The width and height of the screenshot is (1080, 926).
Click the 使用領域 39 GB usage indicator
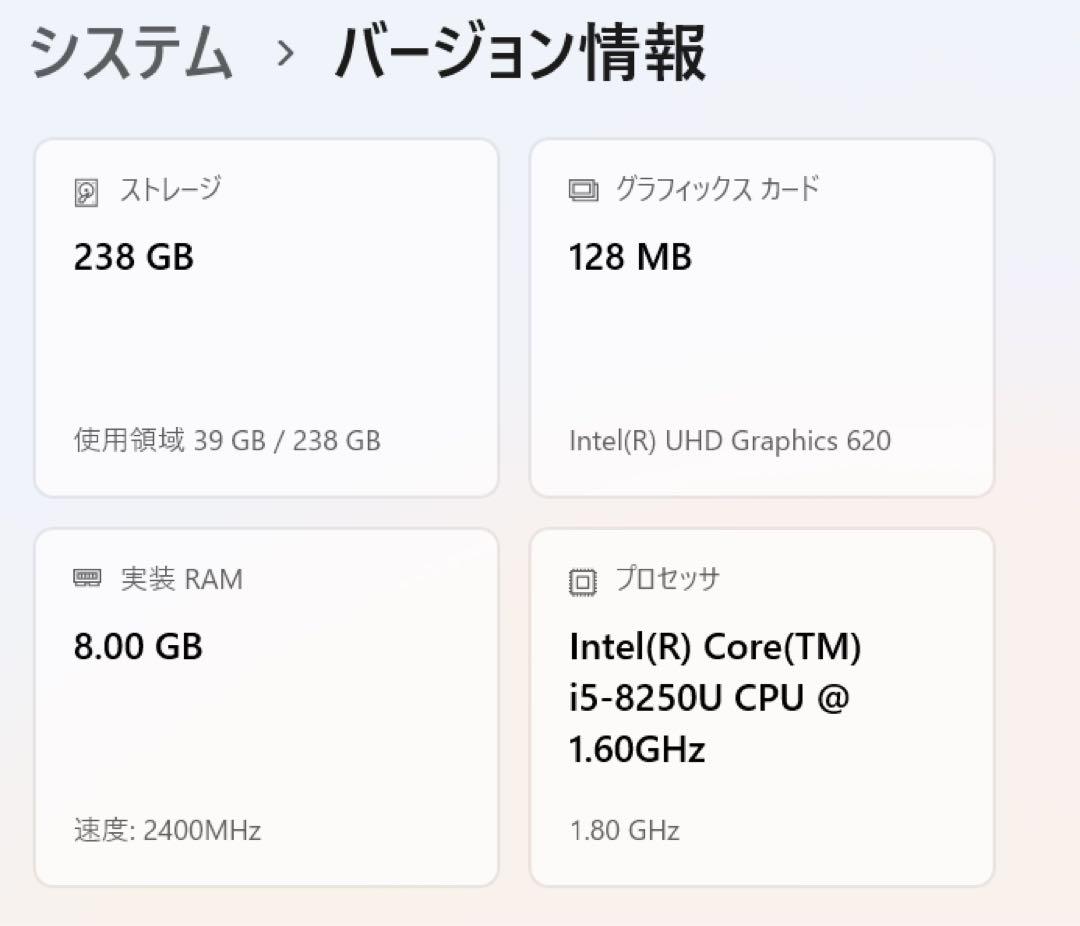tap(226, 440)
